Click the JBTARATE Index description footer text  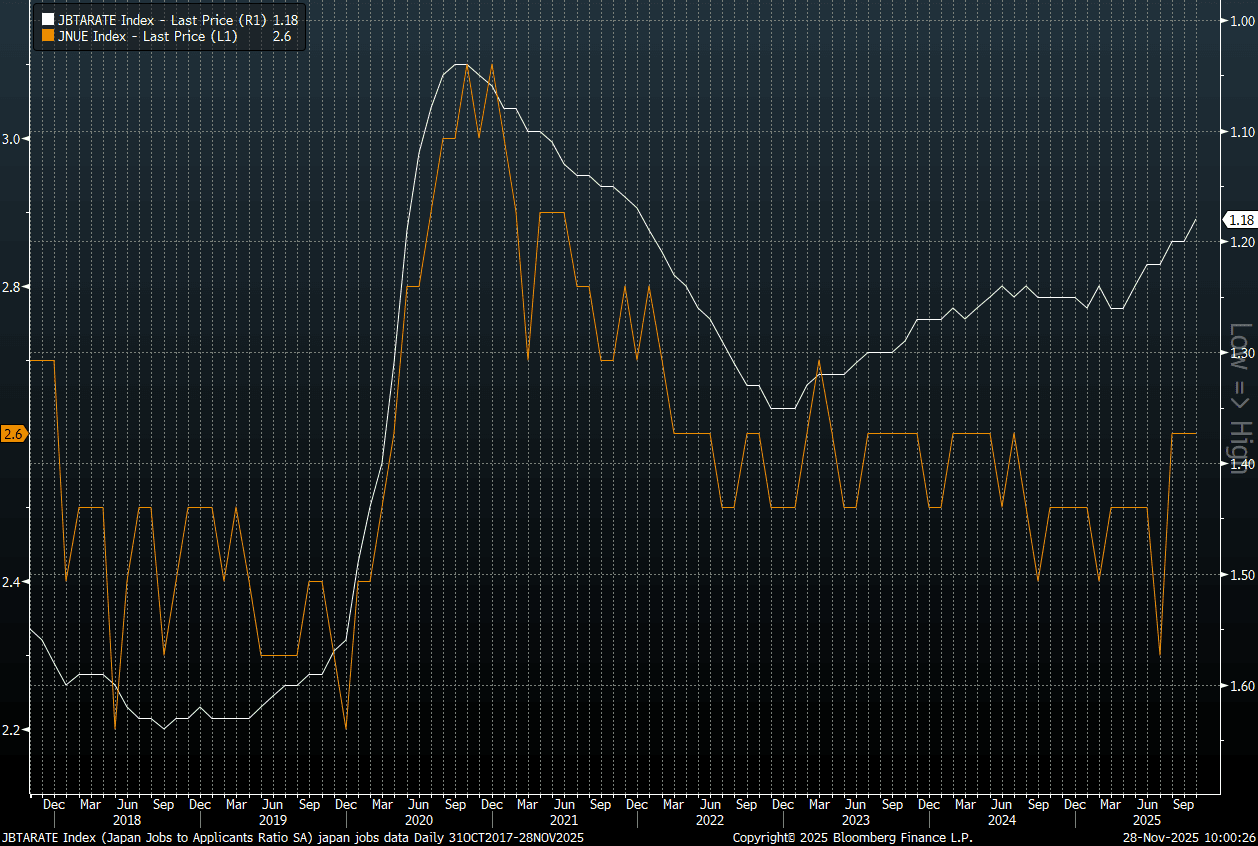[292, 837]
